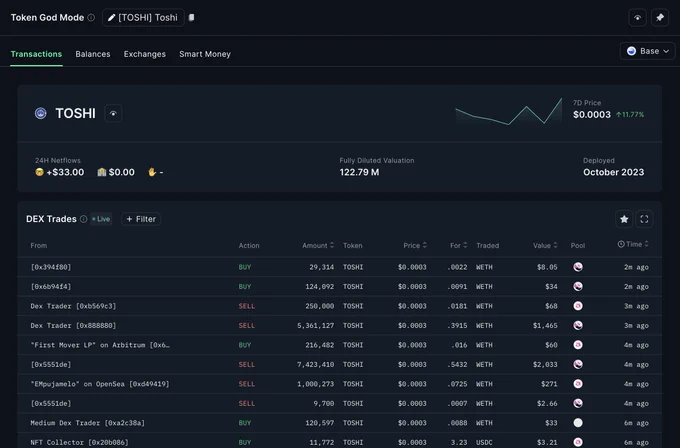Click the hand icon in 24H Netflows
Viewport: 680px width, 448px height.
click(152, 172)
